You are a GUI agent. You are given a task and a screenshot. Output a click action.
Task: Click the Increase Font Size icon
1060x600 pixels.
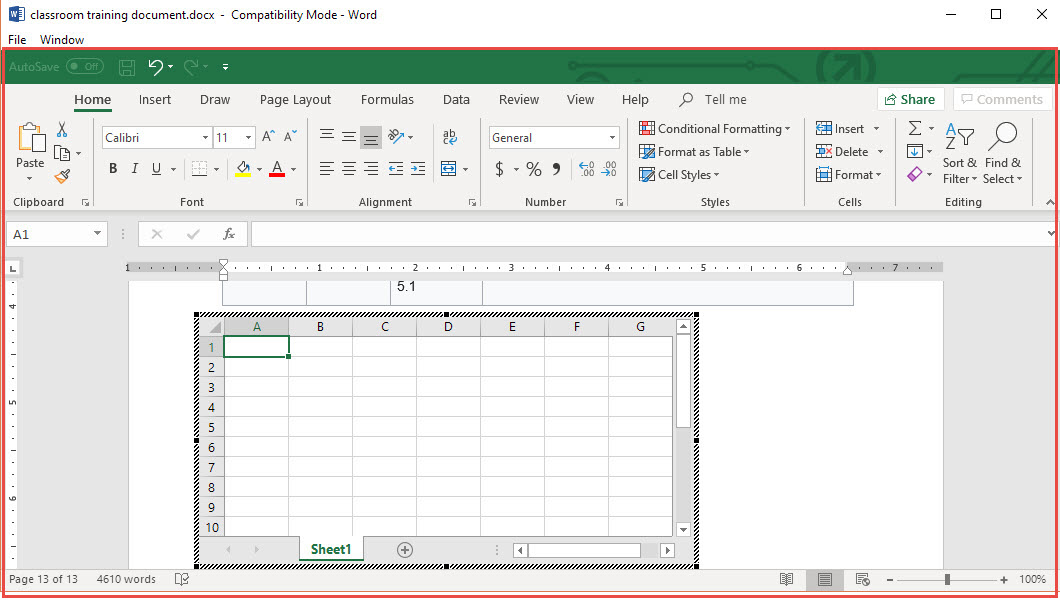click(x=268, y=137)
